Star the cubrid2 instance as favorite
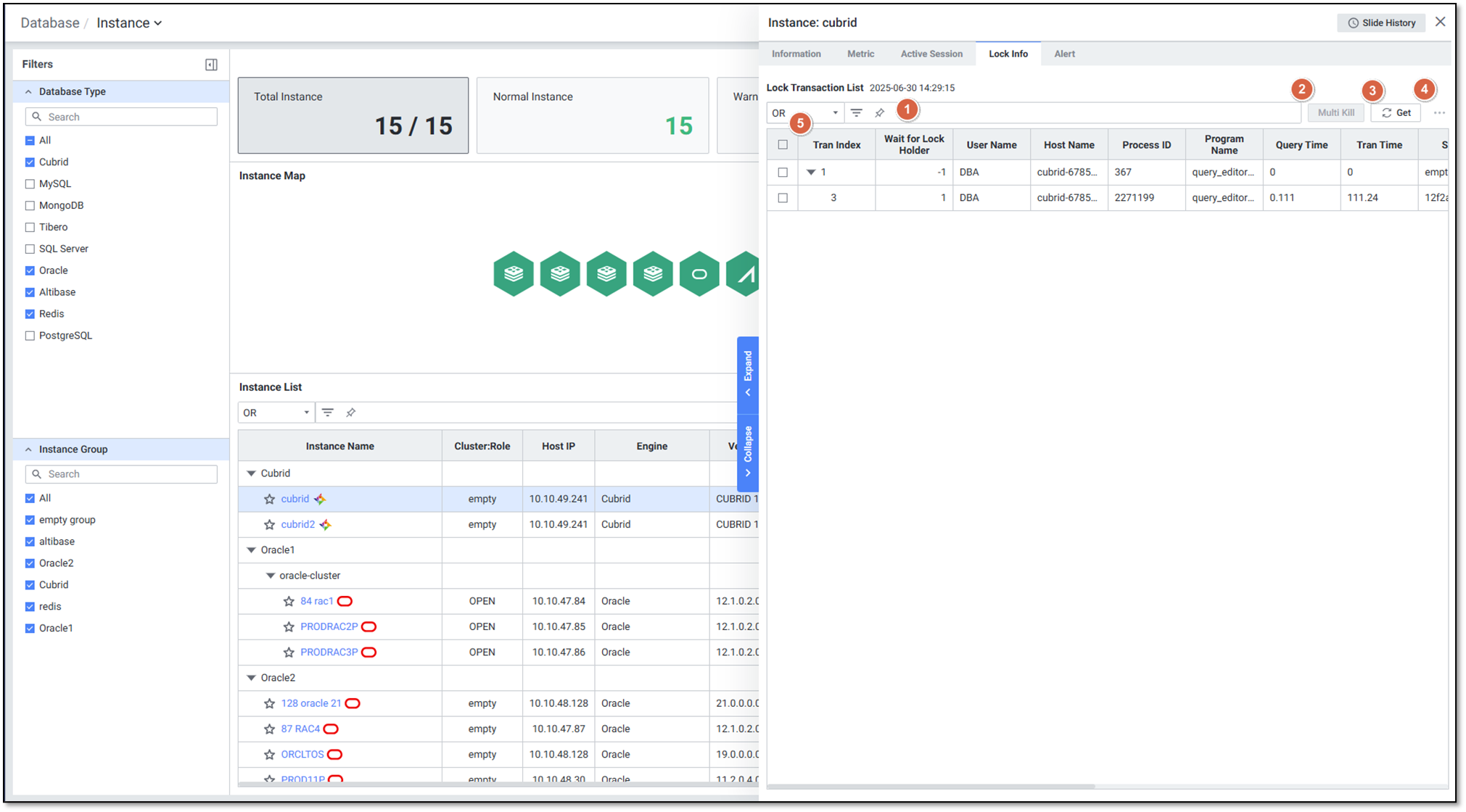Image resolution: width=1466 pixels, height=812 pixels. pyautogui.click(x=270, y=525)
